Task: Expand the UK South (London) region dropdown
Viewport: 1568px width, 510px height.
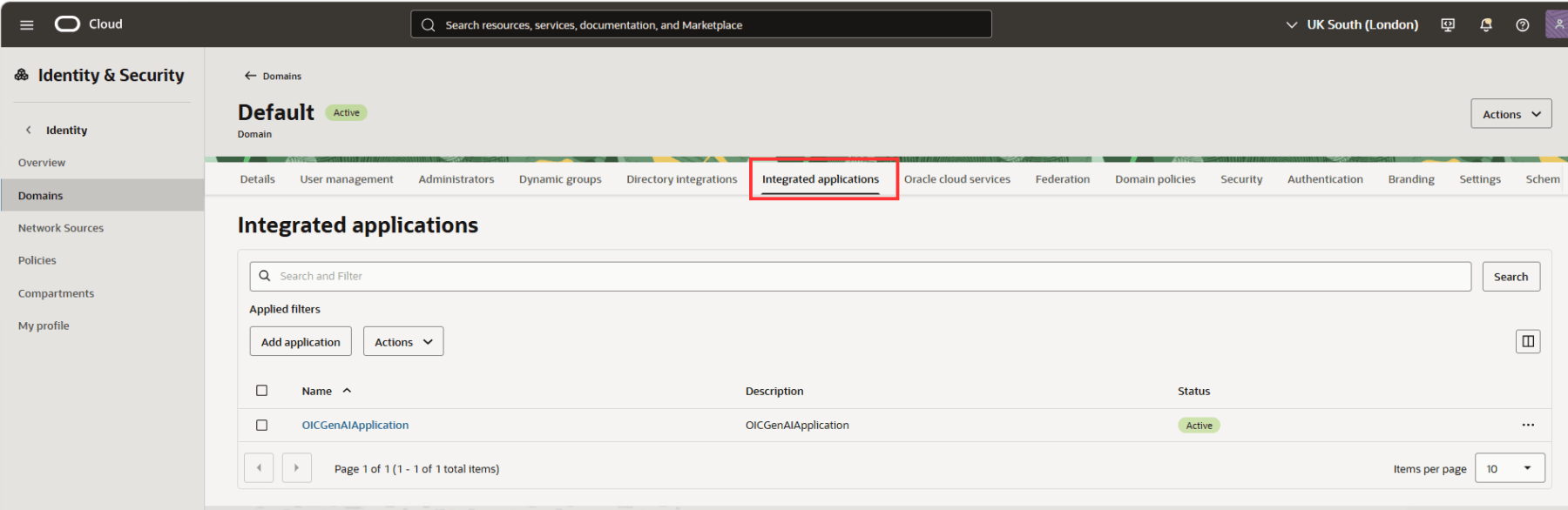Action: click(x=1352, y=24)
